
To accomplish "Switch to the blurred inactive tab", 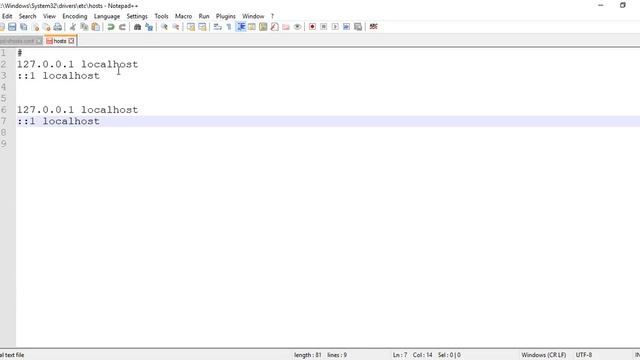I will [x=21, y=41].
